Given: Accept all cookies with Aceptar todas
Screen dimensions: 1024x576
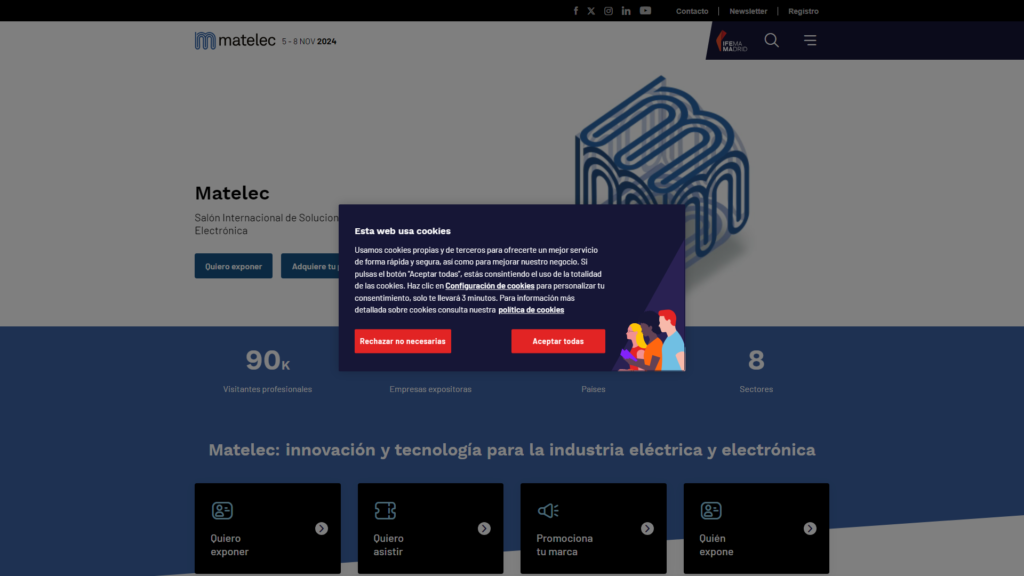Looking at the screenshot, I should [x=558, y=341].
